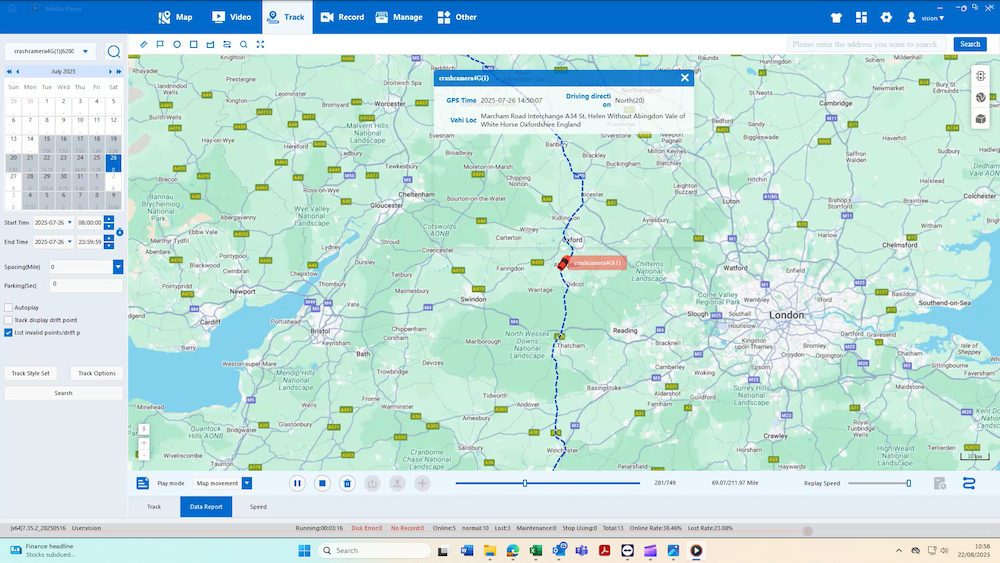This screenshot has height=563, width=1000.
Task: Switch to the Video menu
Action: pyautogui.click(x=232, y=17)
